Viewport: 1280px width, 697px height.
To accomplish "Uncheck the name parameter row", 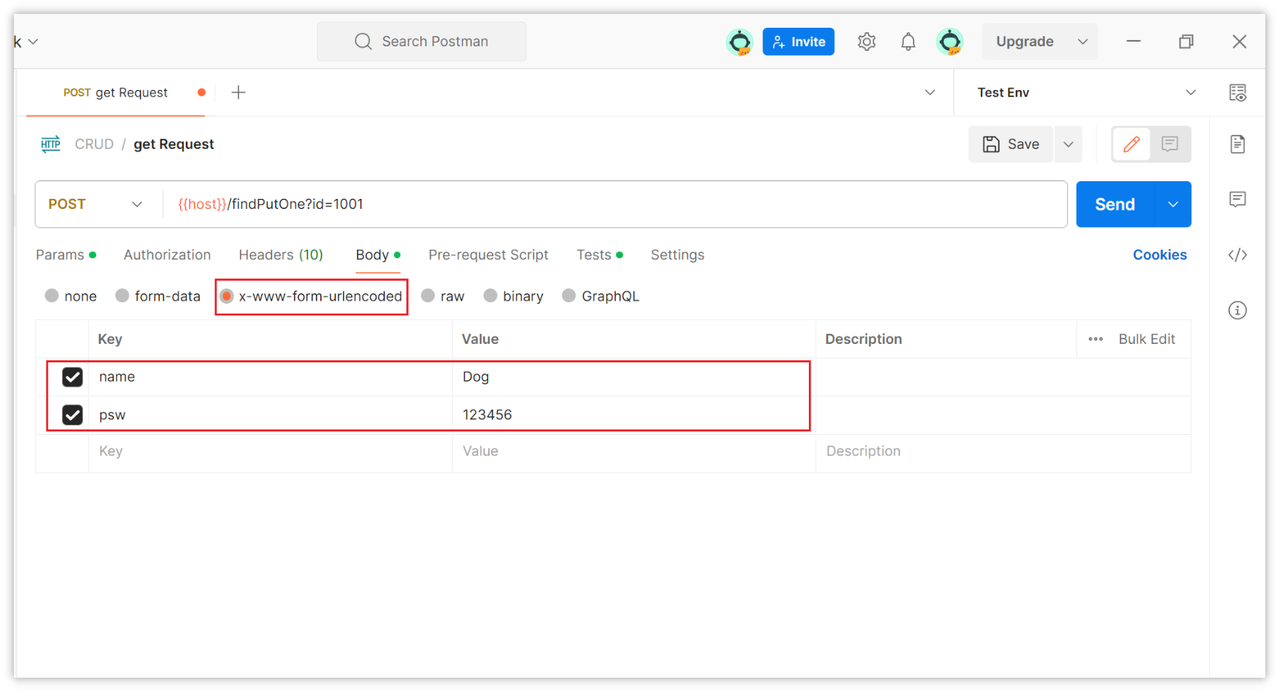I will (72, 377).
